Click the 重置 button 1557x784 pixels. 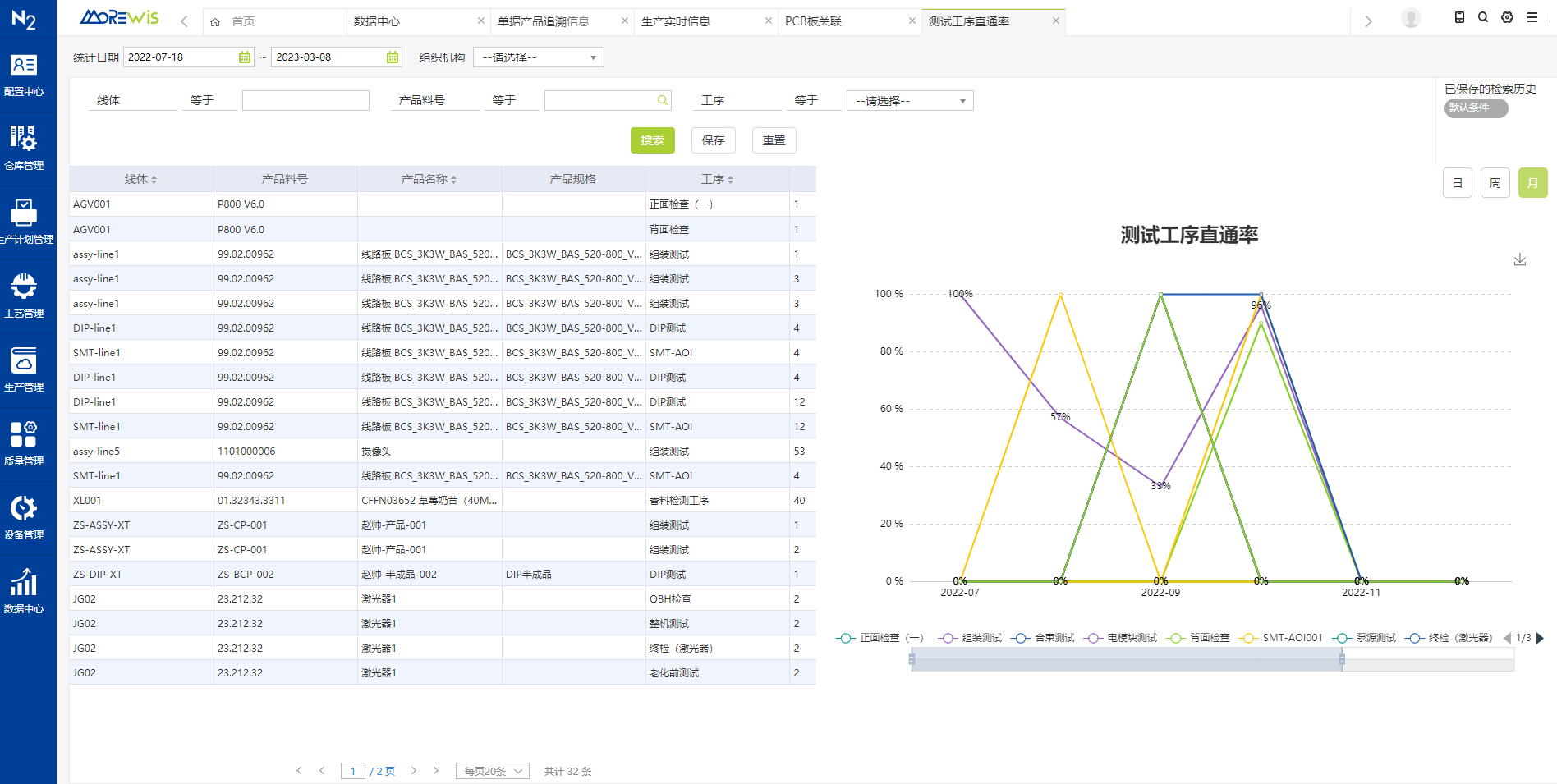click(x=774, y=140)
